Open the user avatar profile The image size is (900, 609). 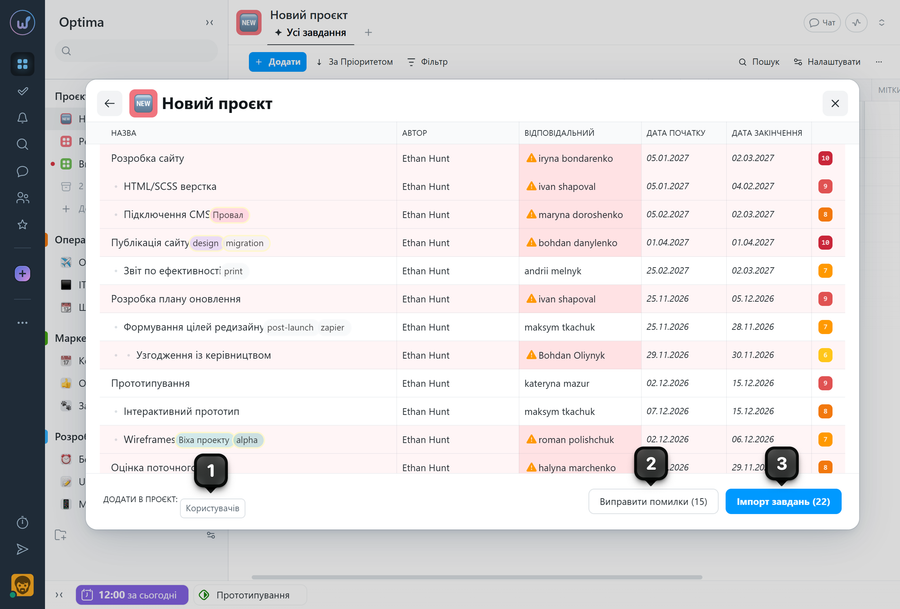coord(22,585)
